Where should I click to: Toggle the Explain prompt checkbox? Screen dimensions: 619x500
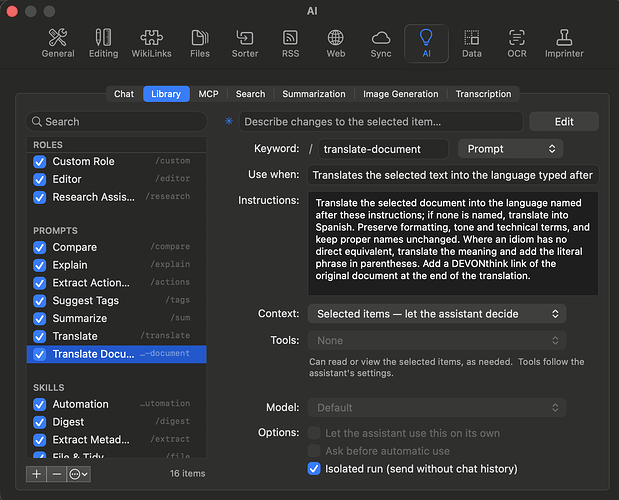[39, 265]
